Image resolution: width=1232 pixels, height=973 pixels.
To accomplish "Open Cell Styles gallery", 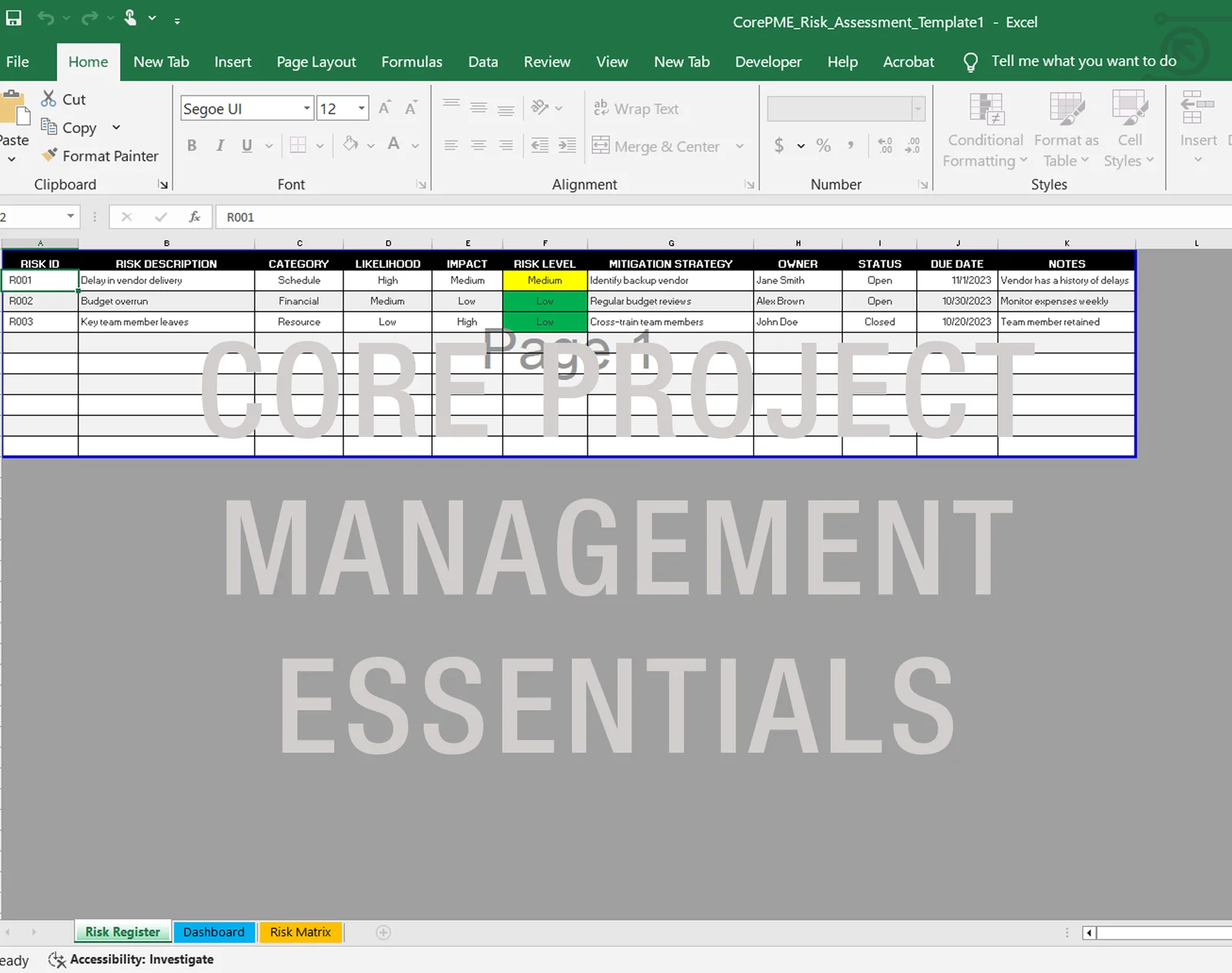I will tap(1129, 129).
